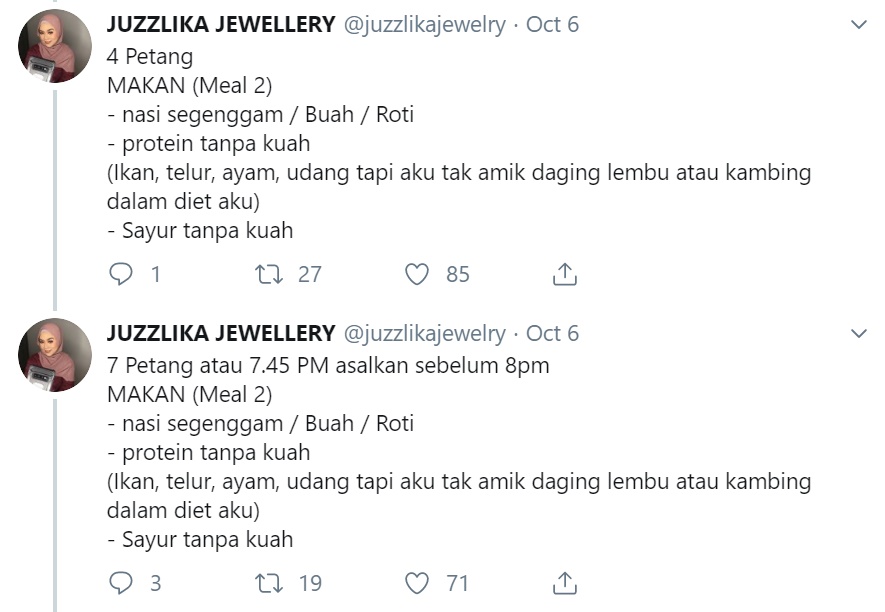885x612 pixels.
Task: Retweet the "4 Petang" tweet
Action: (269, 273)
